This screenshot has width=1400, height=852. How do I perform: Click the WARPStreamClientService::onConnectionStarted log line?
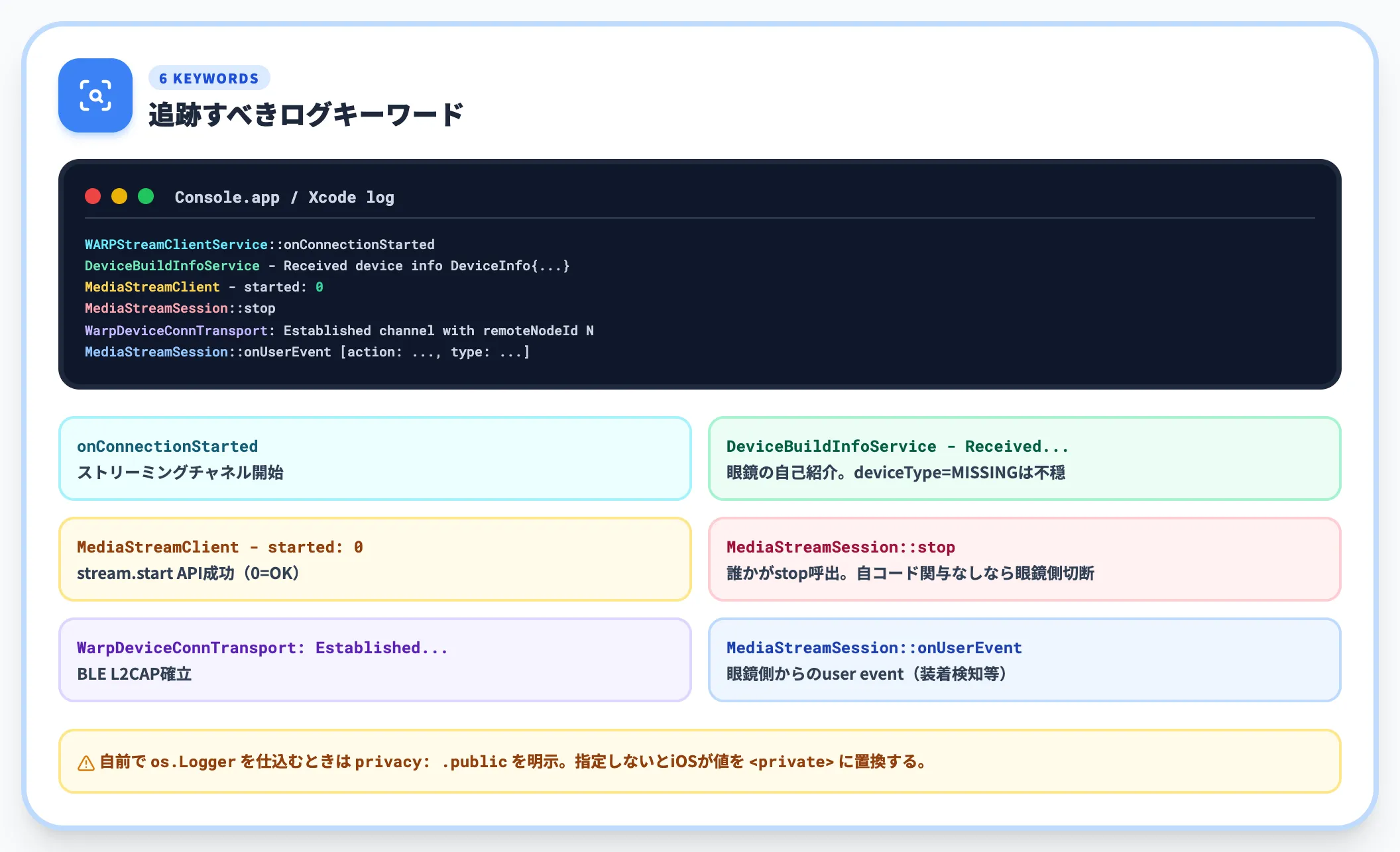[x=260, y=244]
